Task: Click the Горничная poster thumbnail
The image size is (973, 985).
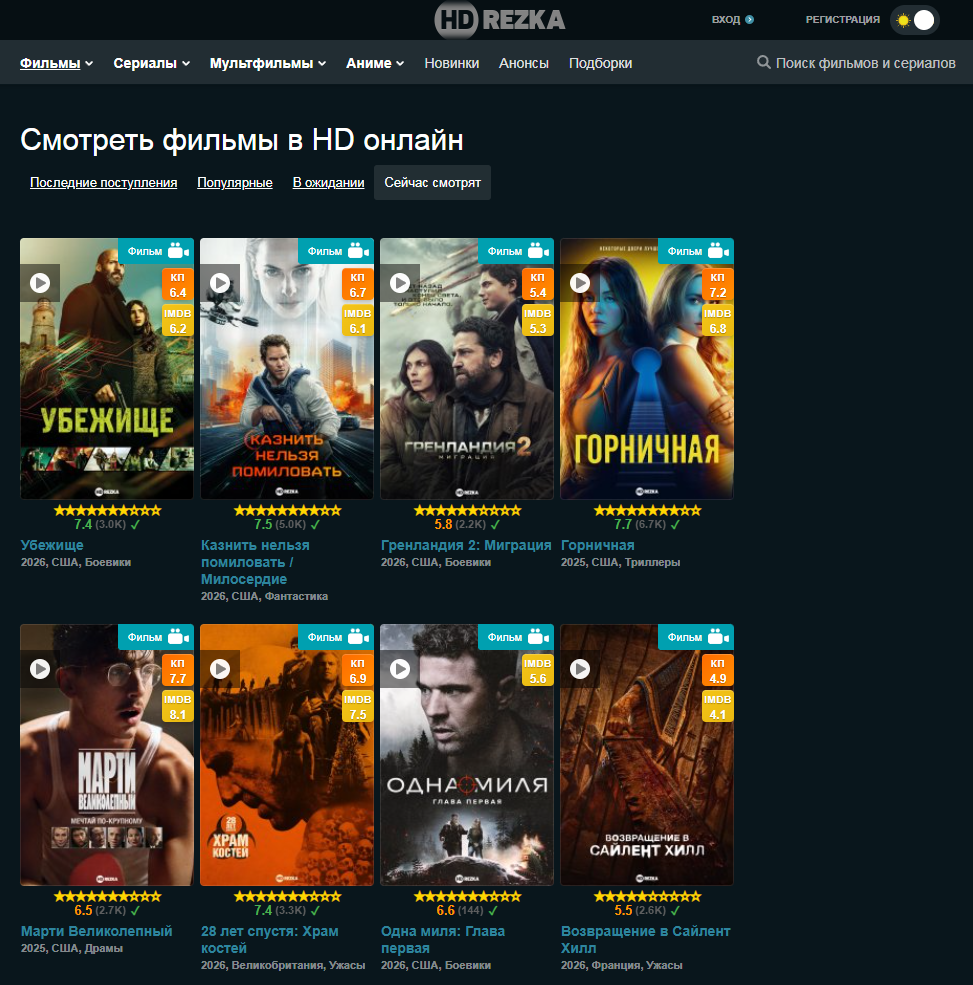Action: click(647, 369)
